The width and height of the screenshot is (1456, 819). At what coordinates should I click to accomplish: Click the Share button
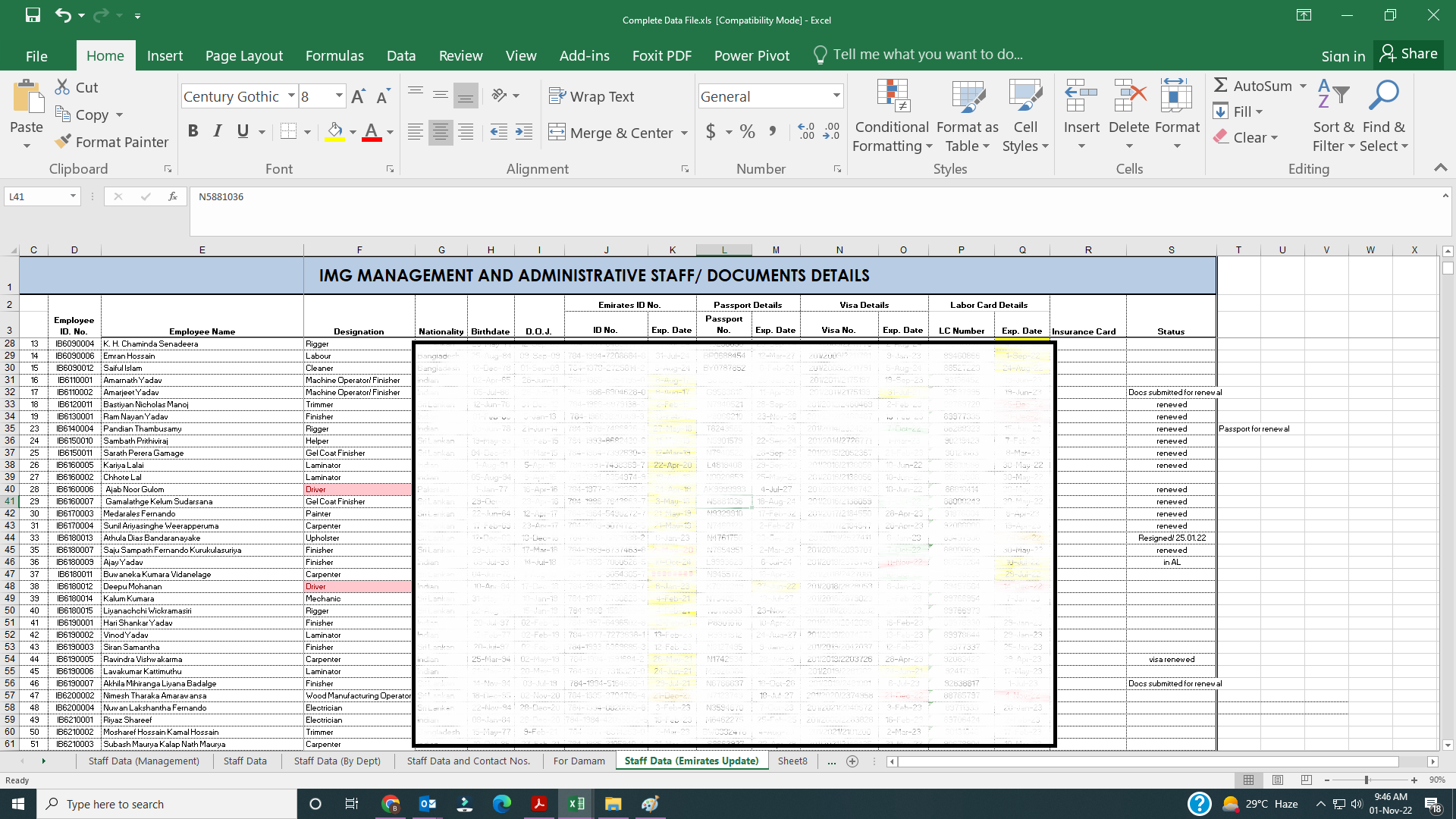point(1409,54)
